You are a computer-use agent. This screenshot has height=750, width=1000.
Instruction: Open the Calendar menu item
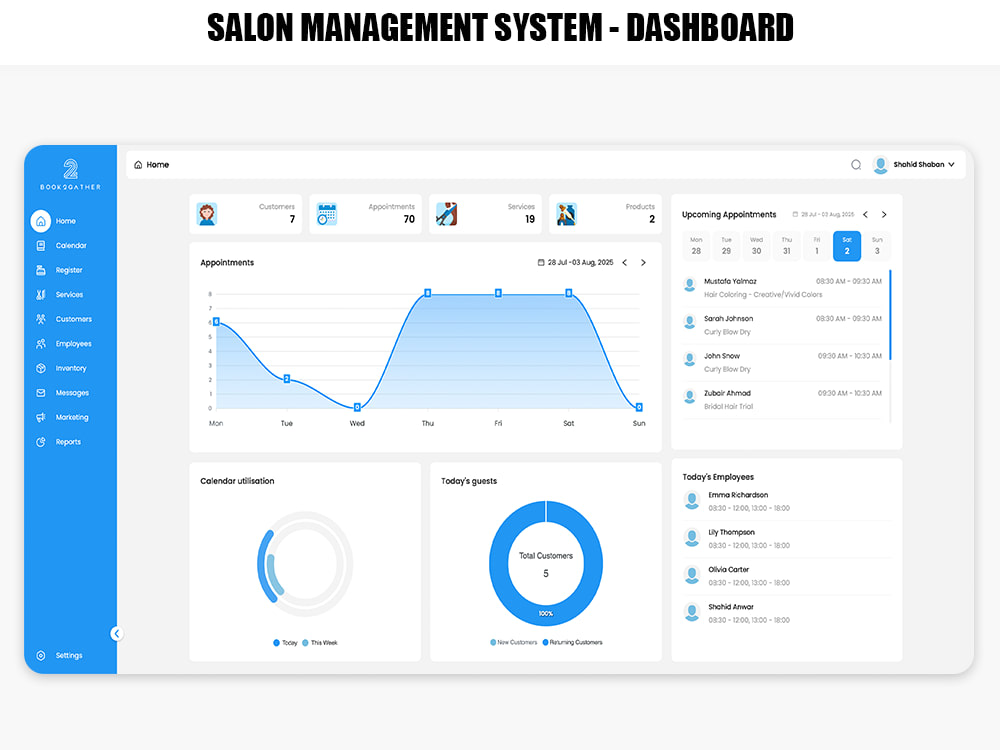(70, 246)
